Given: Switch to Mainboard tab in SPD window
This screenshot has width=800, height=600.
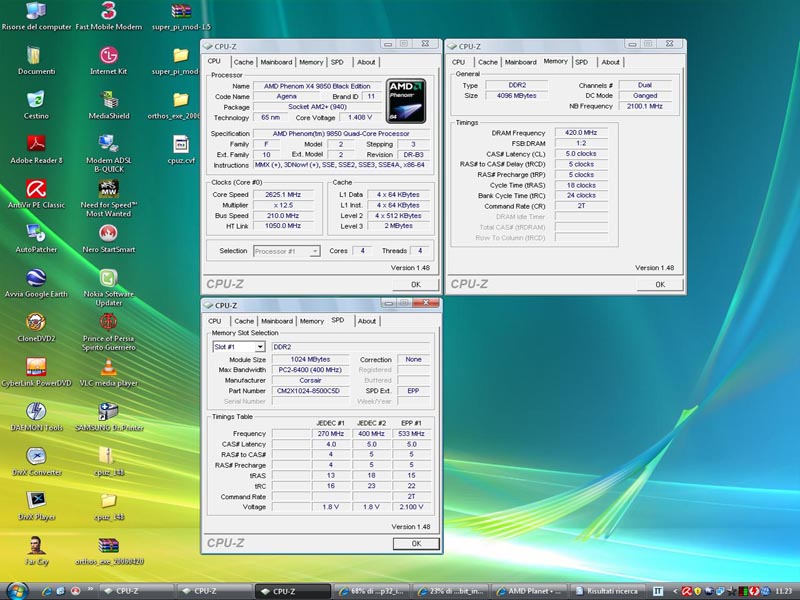Looking at the screenshot, I should [x=277, y=321].
